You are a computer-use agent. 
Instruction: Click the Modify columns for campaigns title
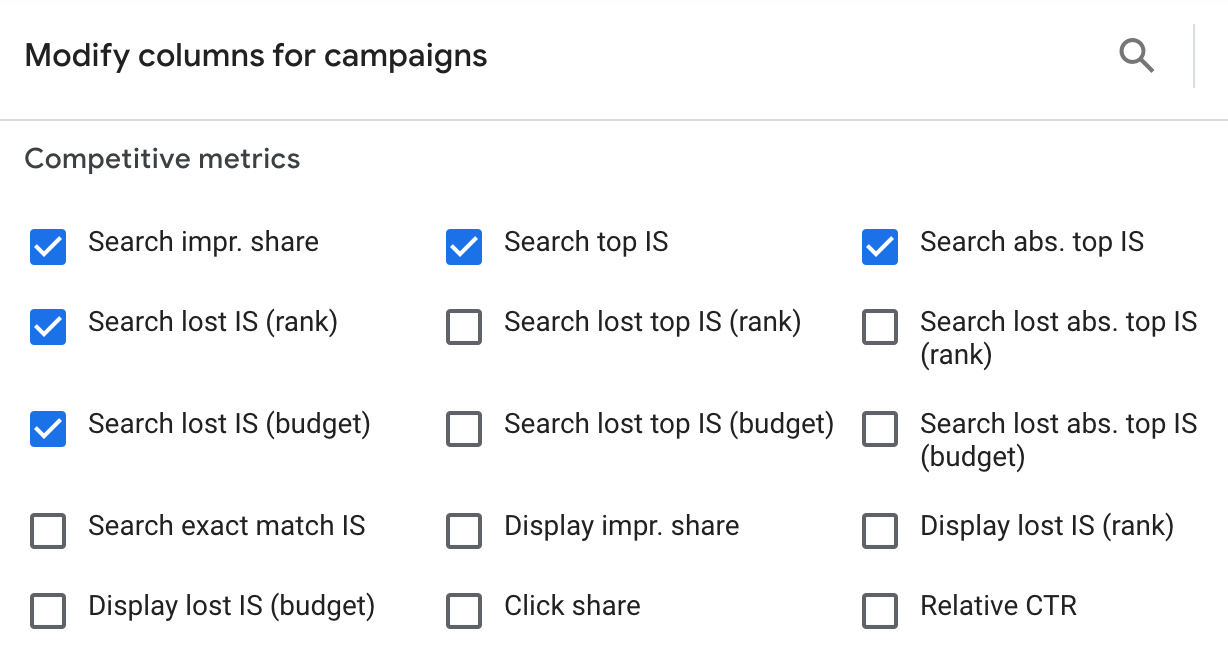(x=256, y=55)
